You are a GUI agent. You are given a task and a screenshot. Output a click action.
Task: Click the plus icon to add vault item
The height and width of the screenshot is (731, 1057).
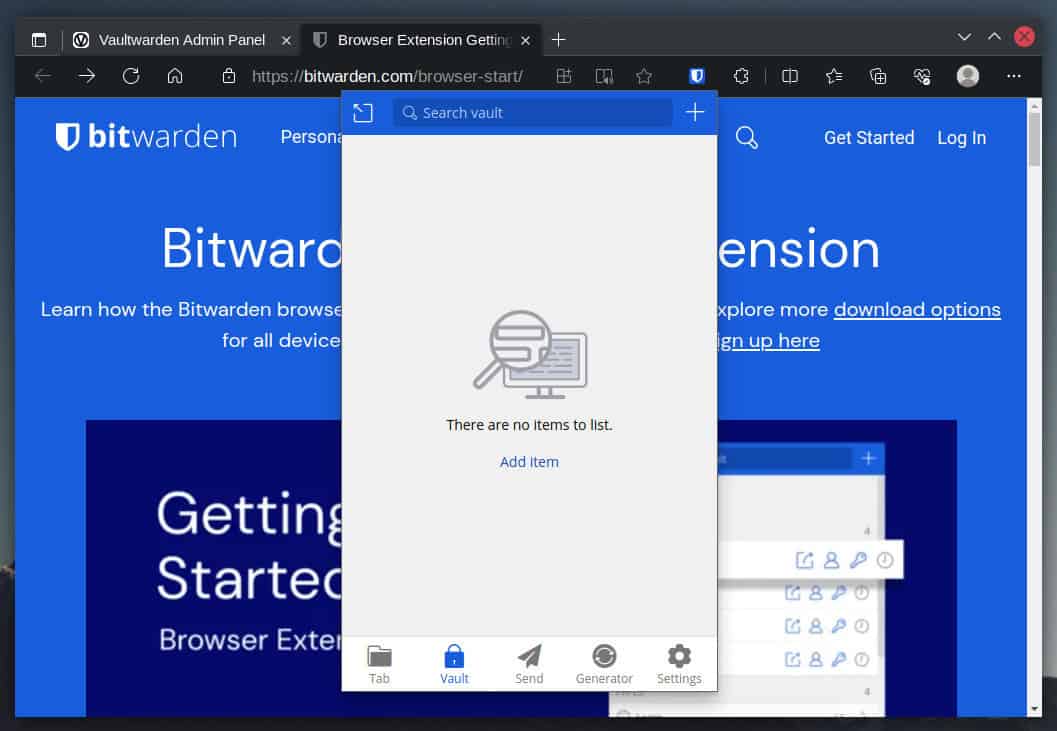[695, 113]
